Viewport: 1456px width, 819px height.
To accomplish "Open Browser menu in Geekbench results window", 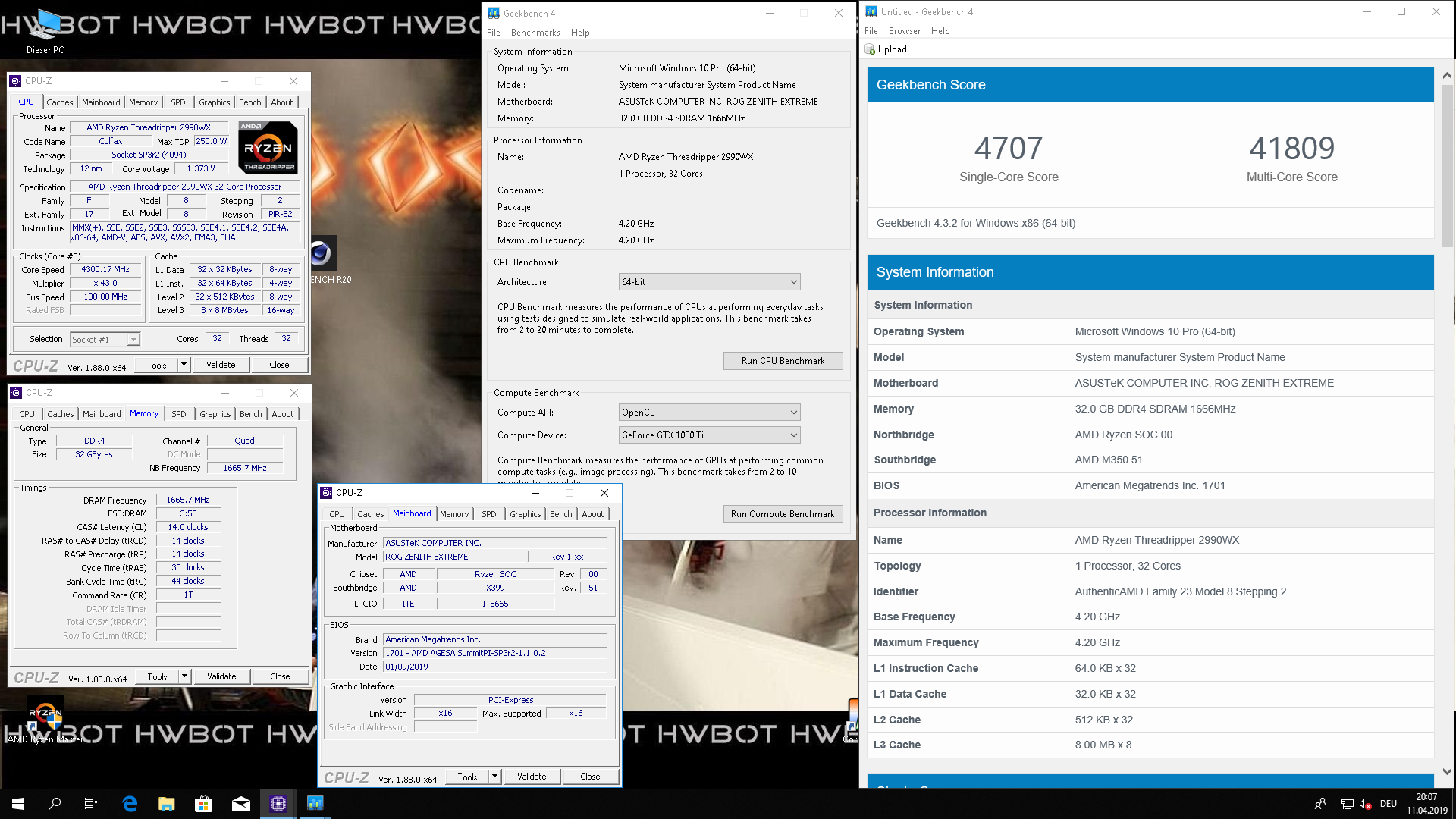I will 905,31.
